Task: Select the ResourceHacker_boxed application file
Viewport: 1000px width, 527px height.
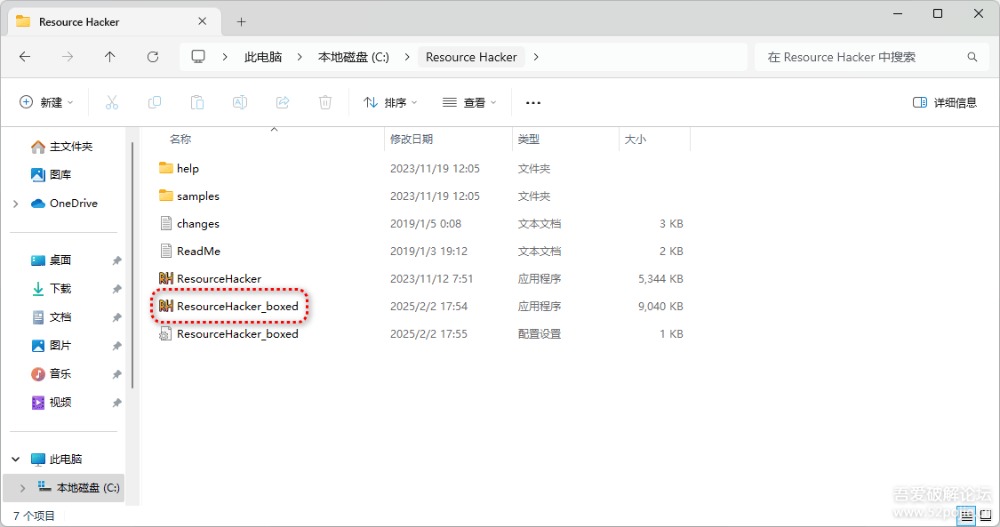Action: tap(237, 306)
